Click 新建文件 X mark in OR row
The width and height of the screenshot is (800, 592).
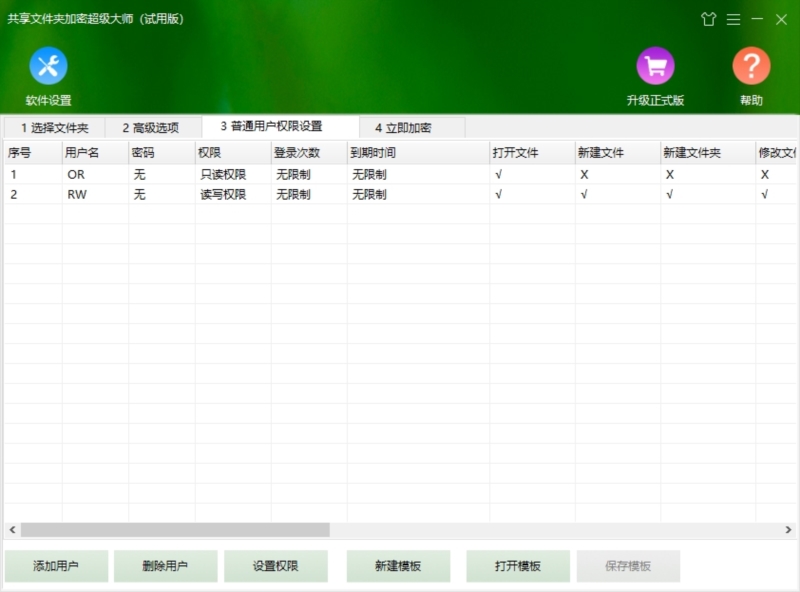584,175
